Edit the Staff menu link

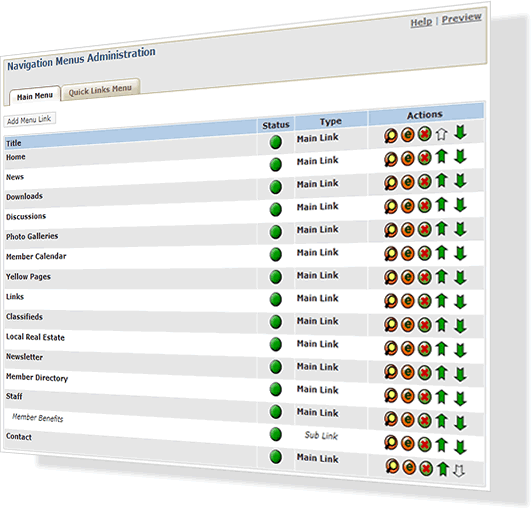[407, 420]
